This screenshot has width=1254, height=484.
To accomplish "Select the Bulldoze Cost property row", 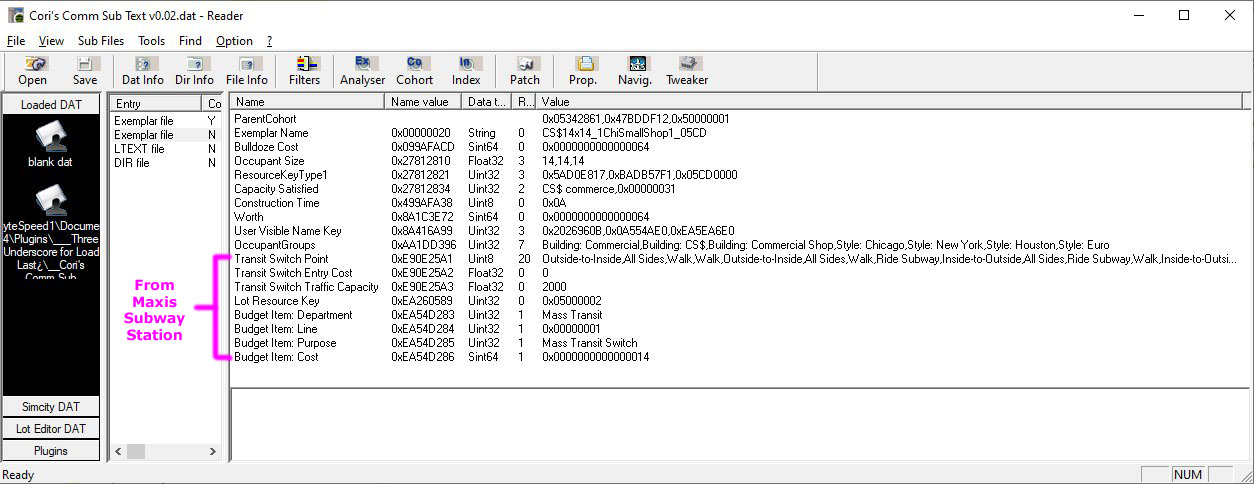I will [740, 146].
